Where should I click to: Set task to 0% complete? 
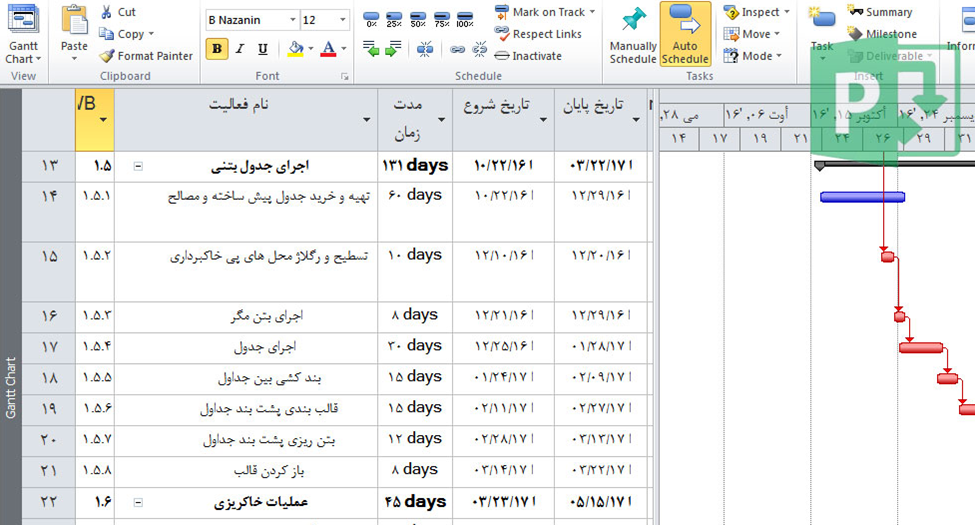(x=371, y=19)
